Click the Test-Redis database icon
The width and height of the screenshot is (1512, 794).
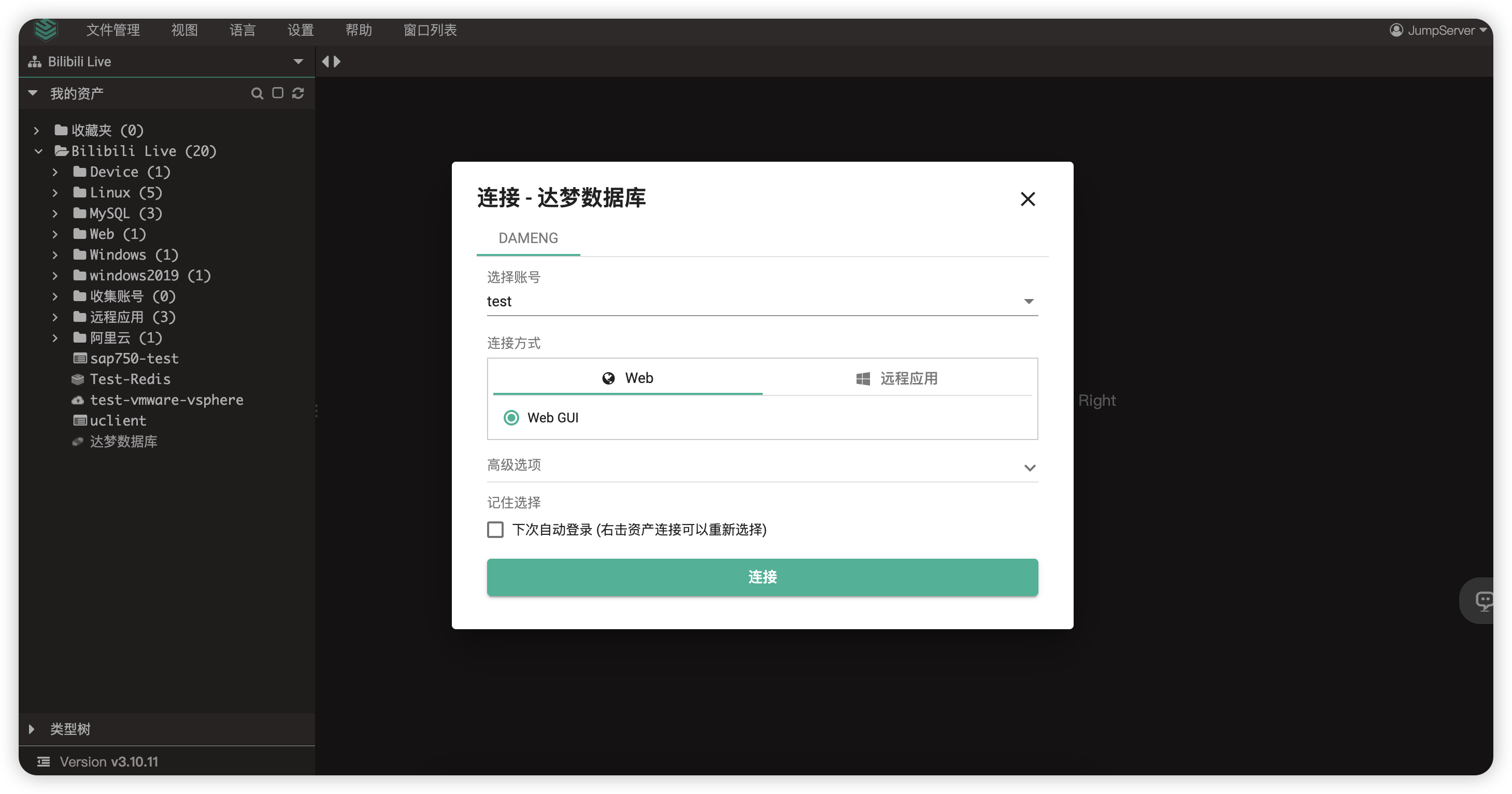pos(78,379)
